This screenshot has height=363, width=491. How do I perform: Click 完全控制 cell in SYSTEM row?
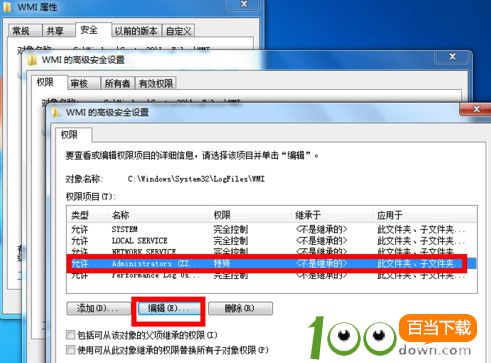click(x=230, y=229)
